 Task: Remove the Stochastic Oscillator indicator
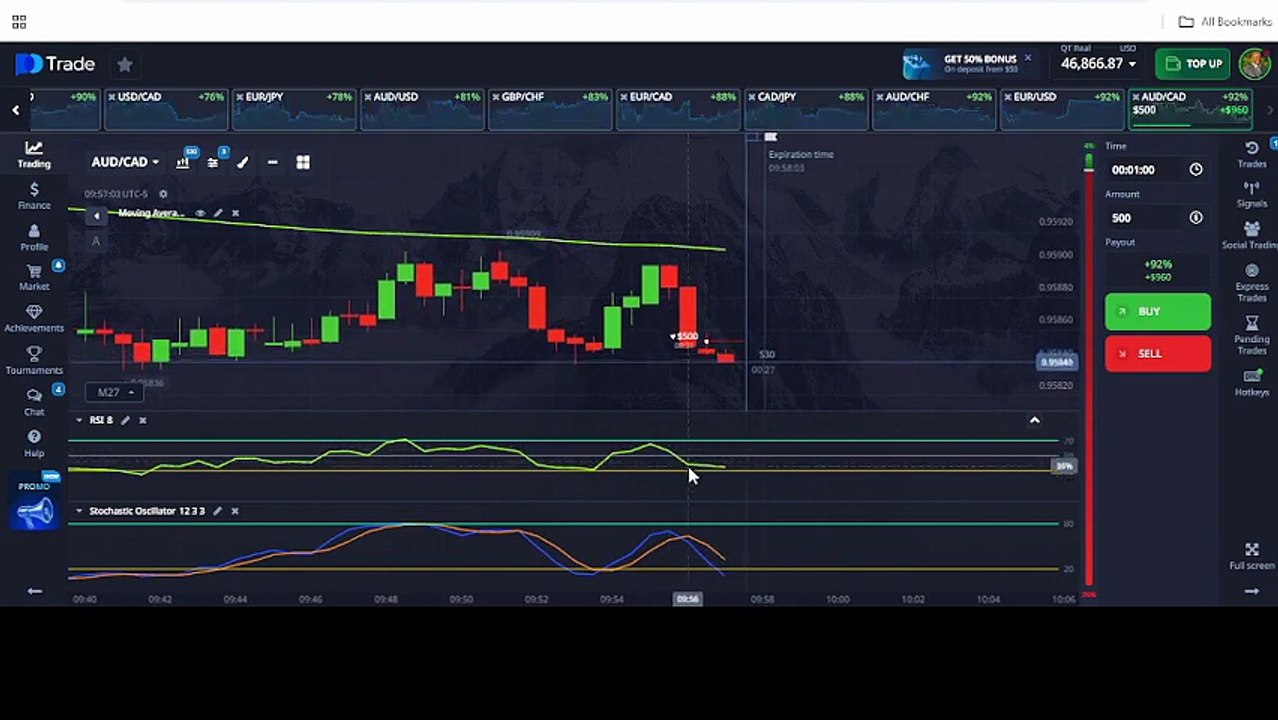pos(235,511)
